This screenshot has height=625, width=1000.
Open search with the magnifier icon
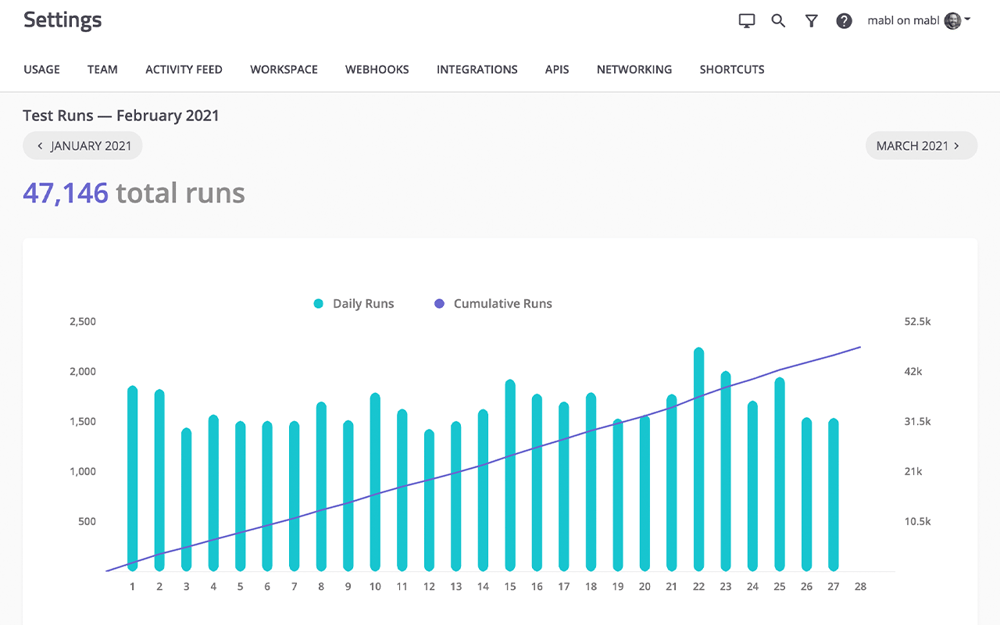(778, 21)
